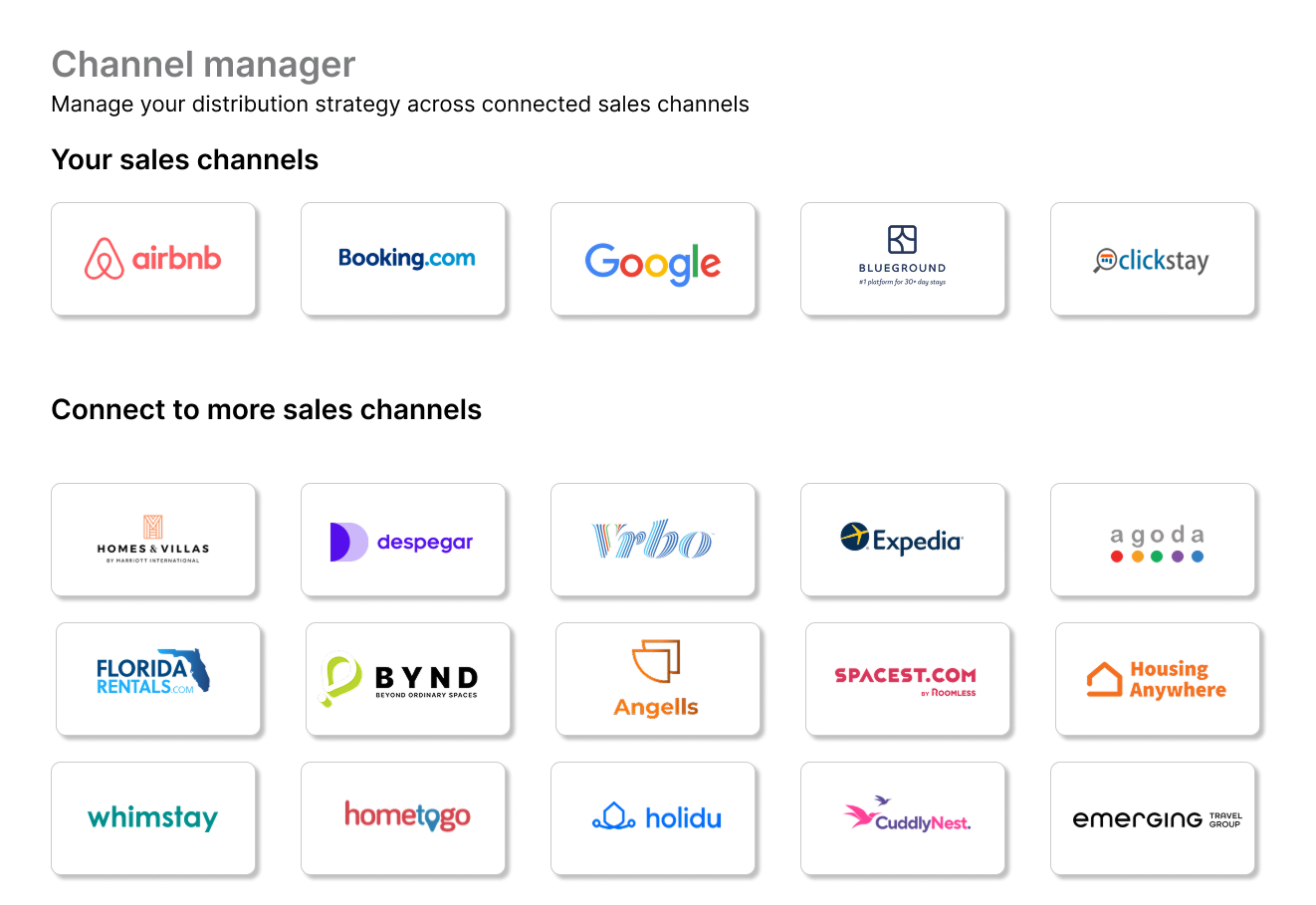Select the Whimstay channel

(x=153, y=818)
